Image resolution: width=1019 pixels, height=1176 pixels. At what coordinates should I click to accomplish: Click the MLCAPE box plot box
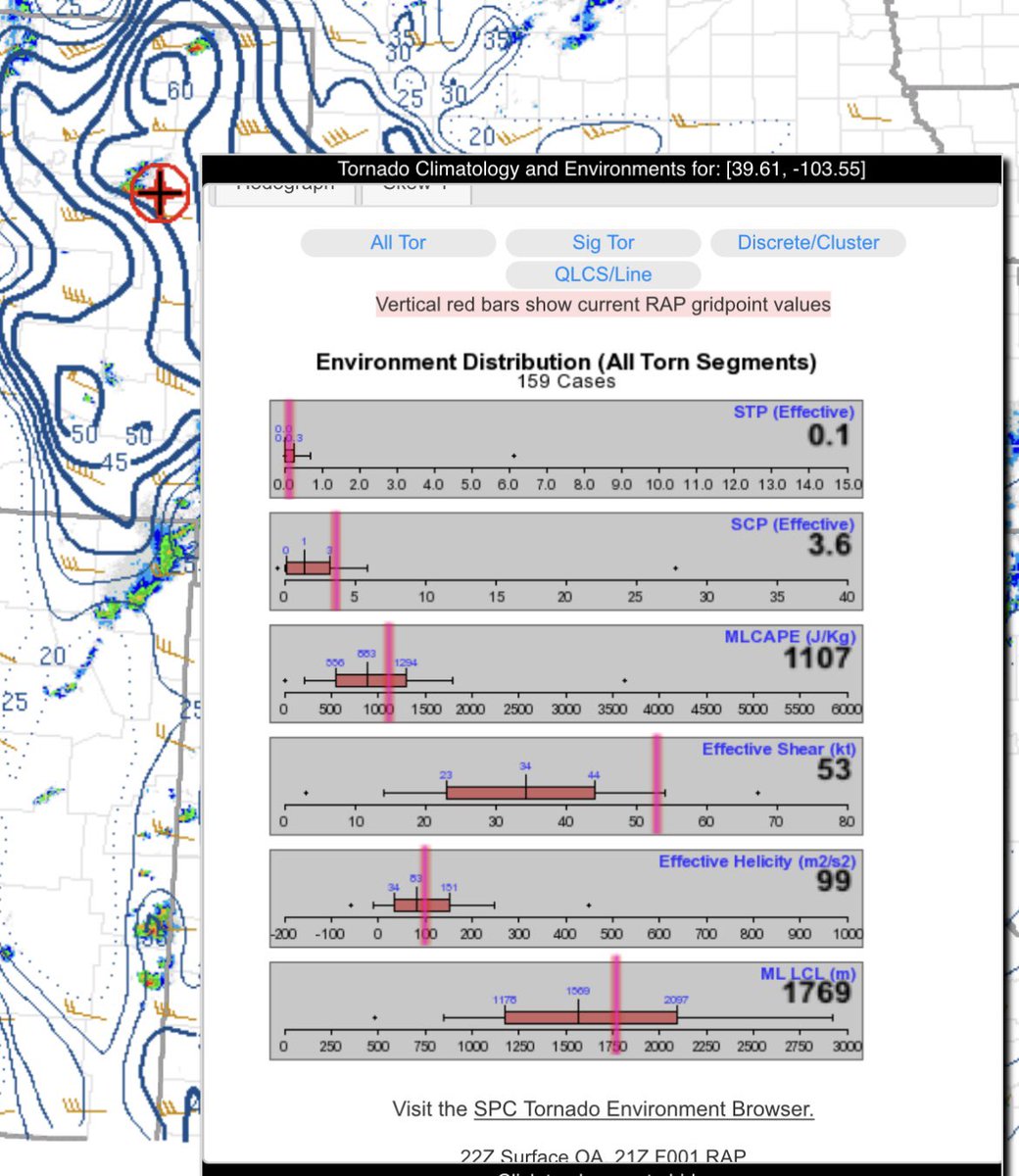click(x=370, y=679)
